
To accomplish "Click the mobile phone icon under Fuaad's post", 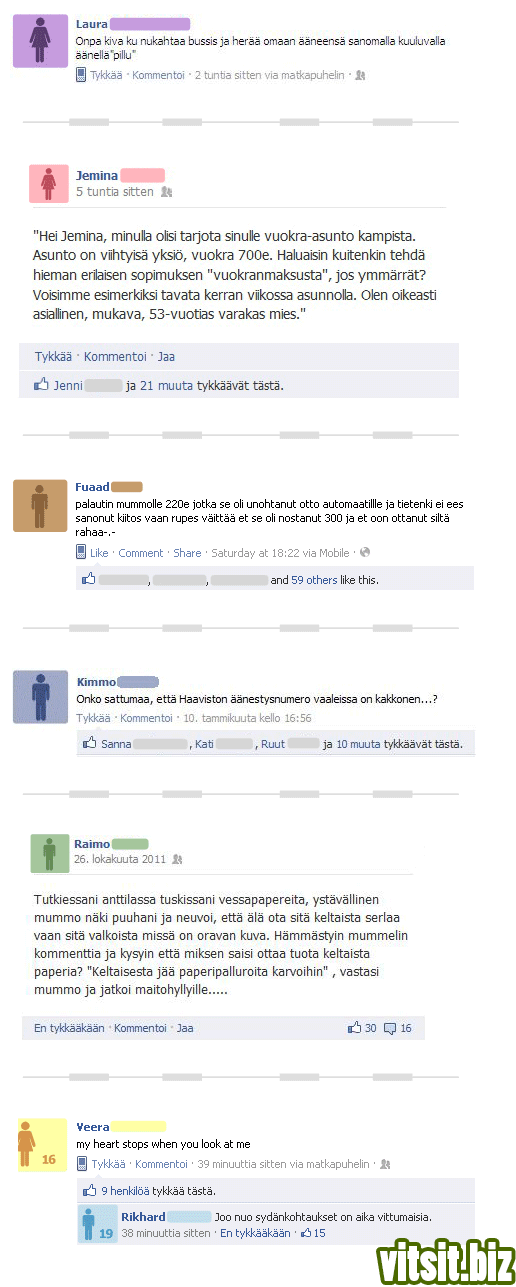I will 82,552.
